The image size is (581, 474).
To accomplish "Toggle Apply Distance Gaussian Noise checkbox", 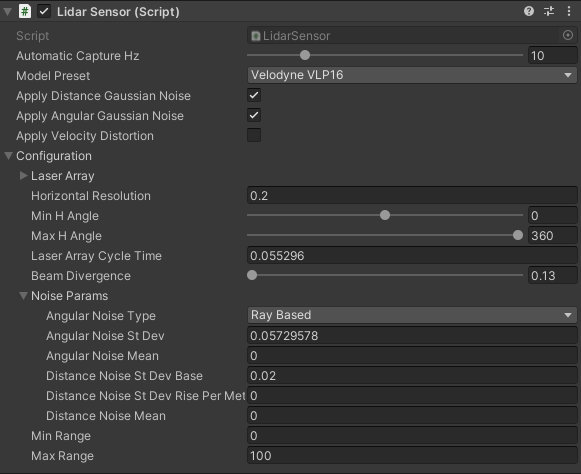I will (254, 95).
